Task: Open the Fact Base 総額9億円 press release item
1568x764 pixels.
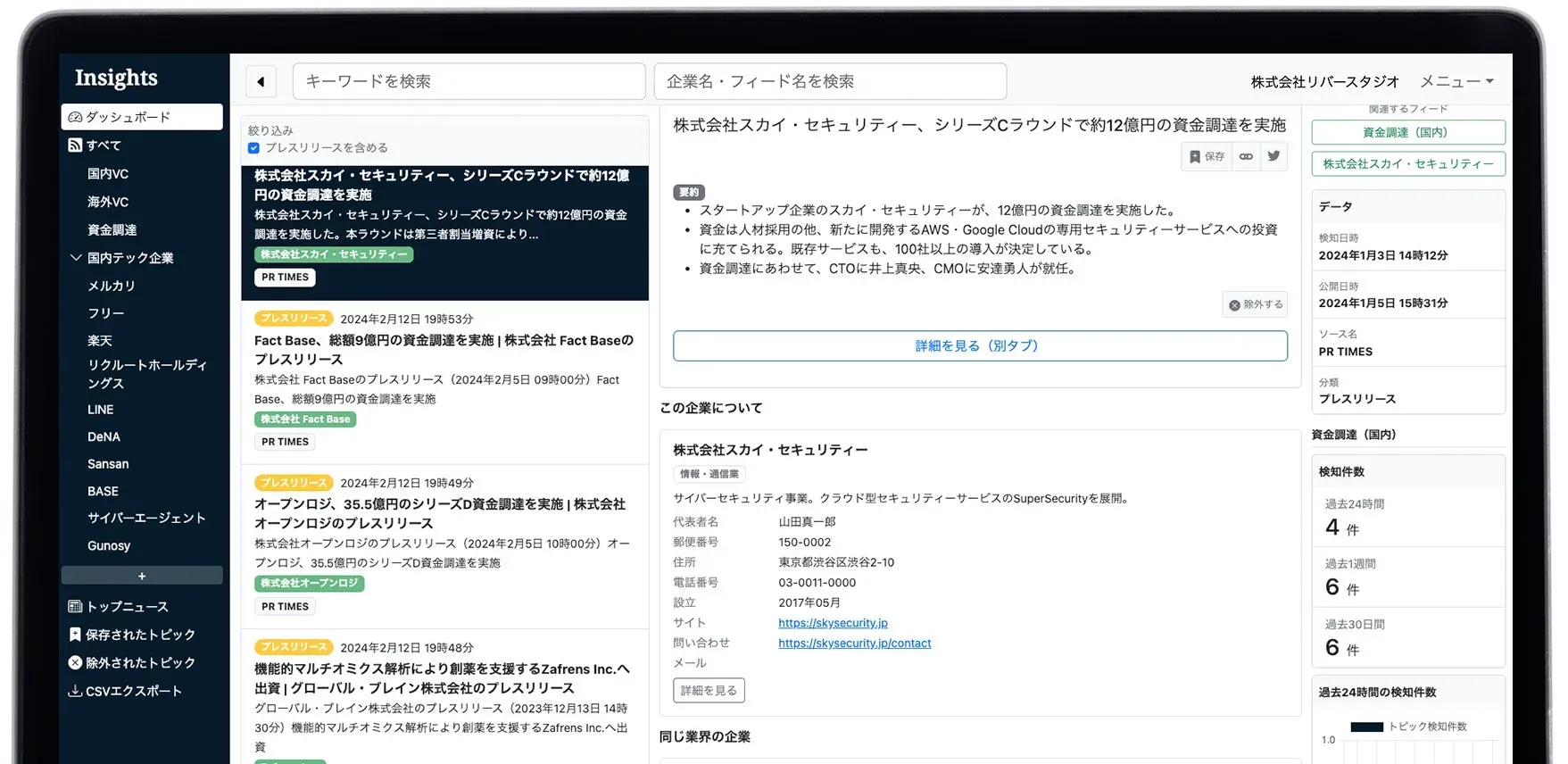Action: 444,350
